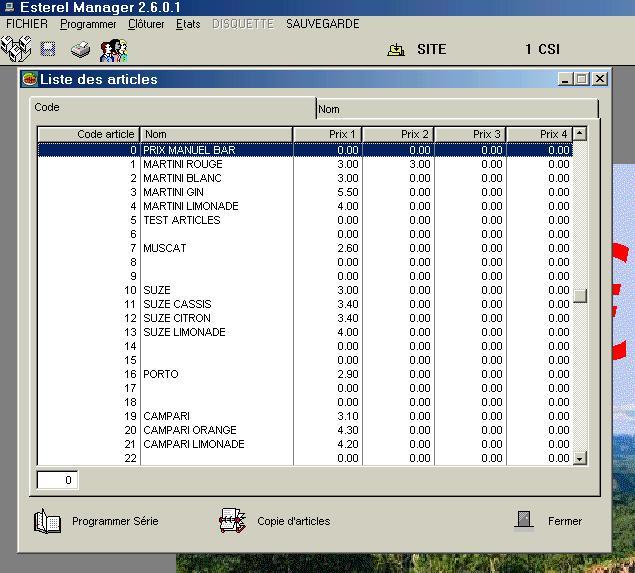Click the vertical scrollbar thumb

(580, 296)
